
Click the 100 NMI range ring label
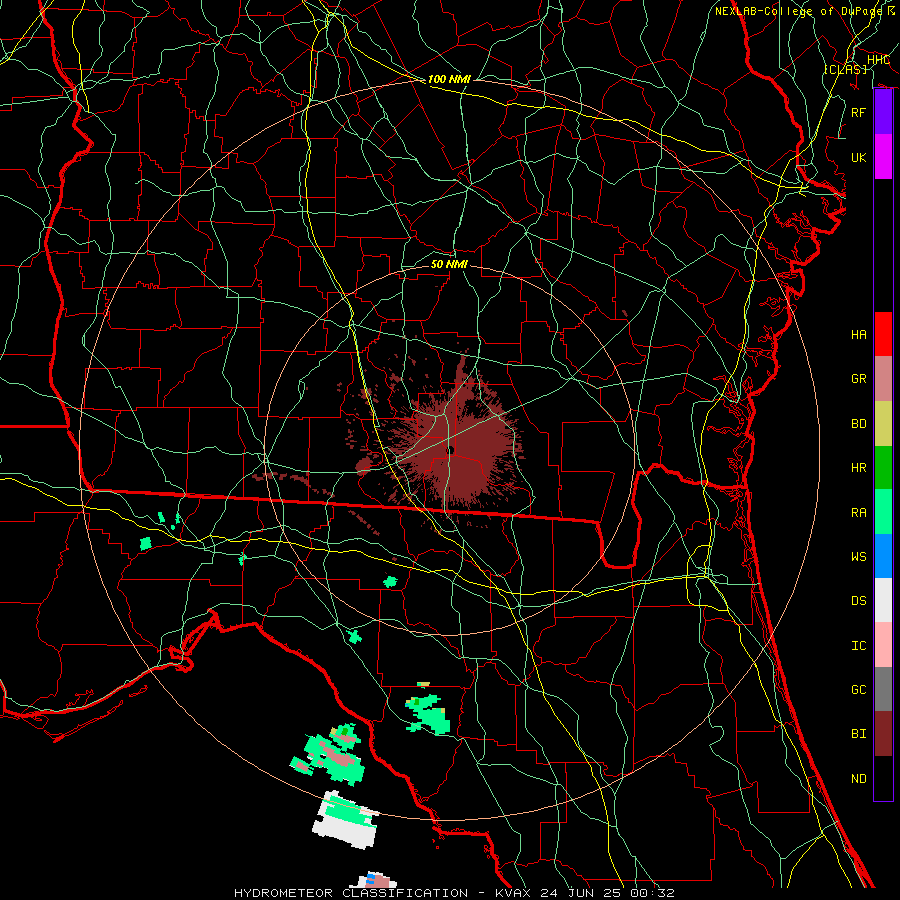click(449, 79)
